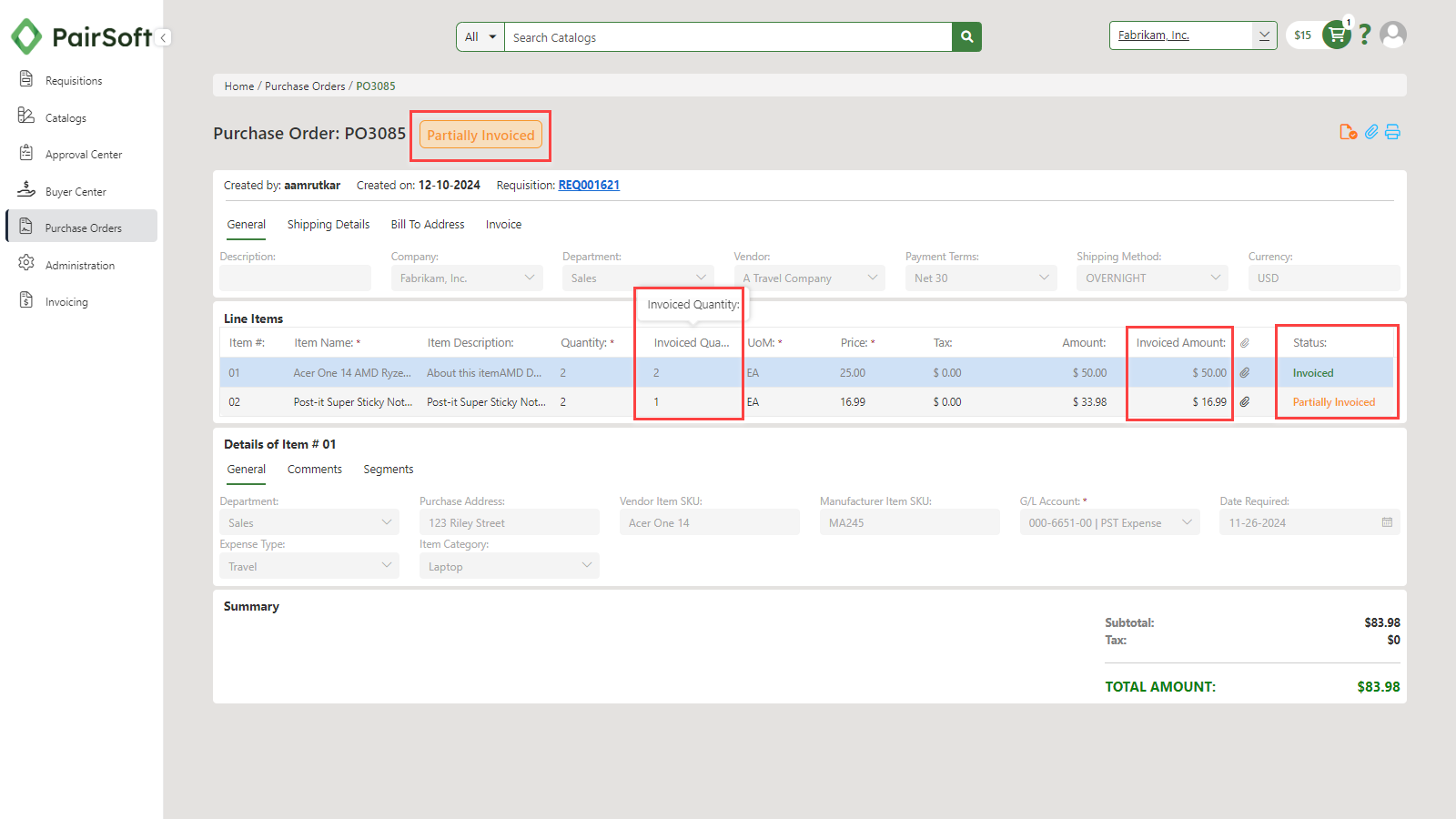
Task: Open Payment Terms Net 30 dropdown
Action: pyautogui.click(x=981, y=278)
